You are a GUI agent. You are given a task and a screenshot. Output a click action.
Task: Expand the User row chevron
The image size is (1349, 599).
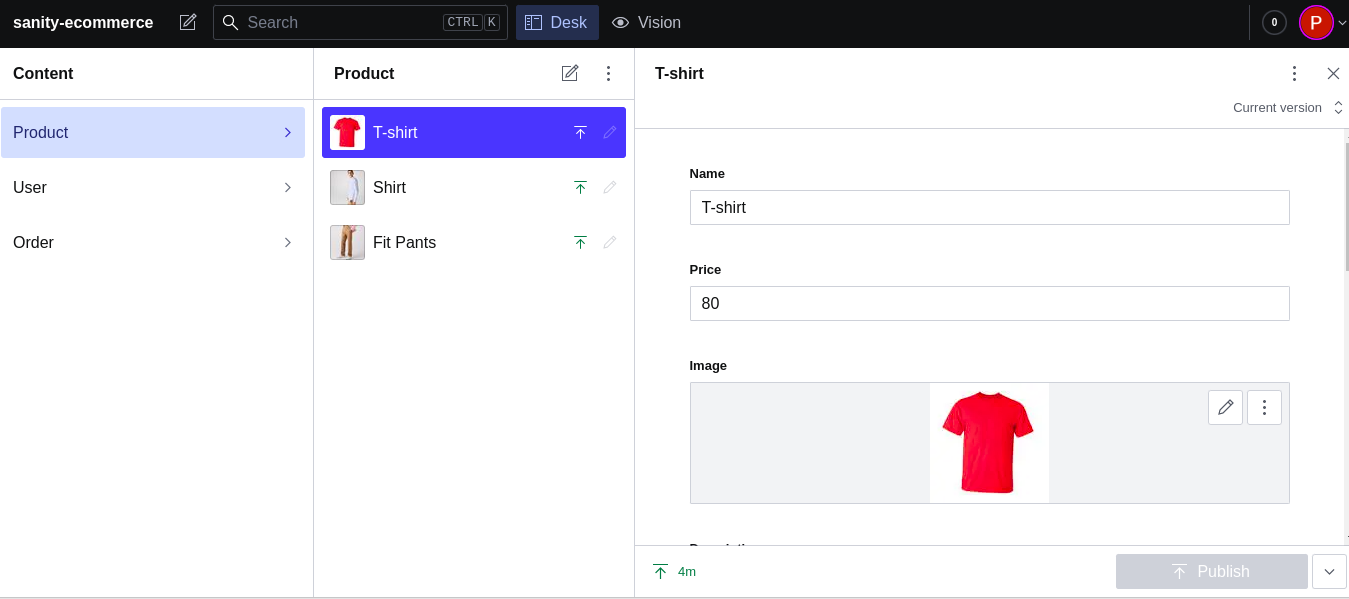[x=288, y=187]
